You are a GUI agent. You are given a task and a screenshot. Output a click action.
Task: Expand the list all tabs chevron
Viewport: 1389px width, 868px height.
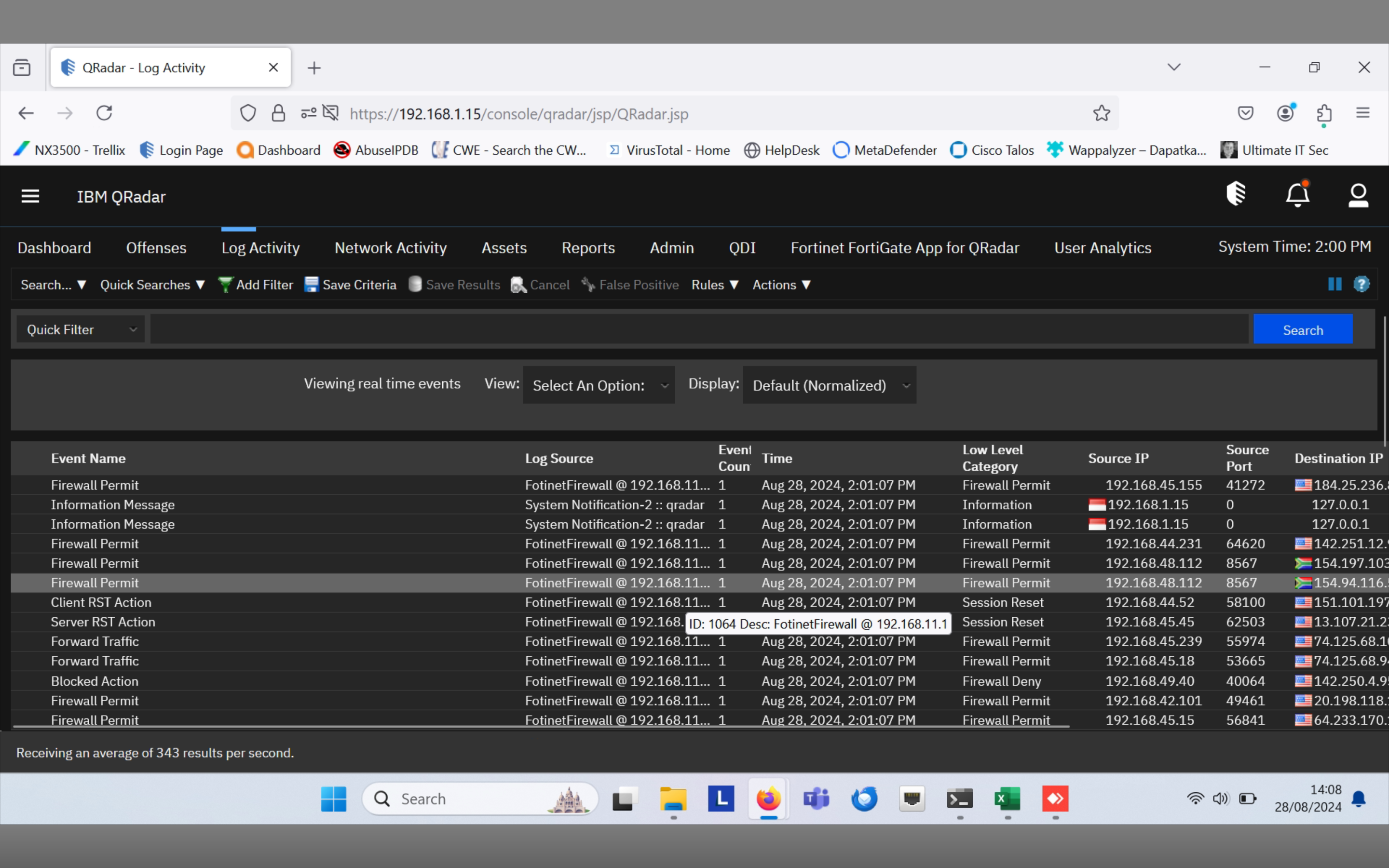tap(1174, 67)
